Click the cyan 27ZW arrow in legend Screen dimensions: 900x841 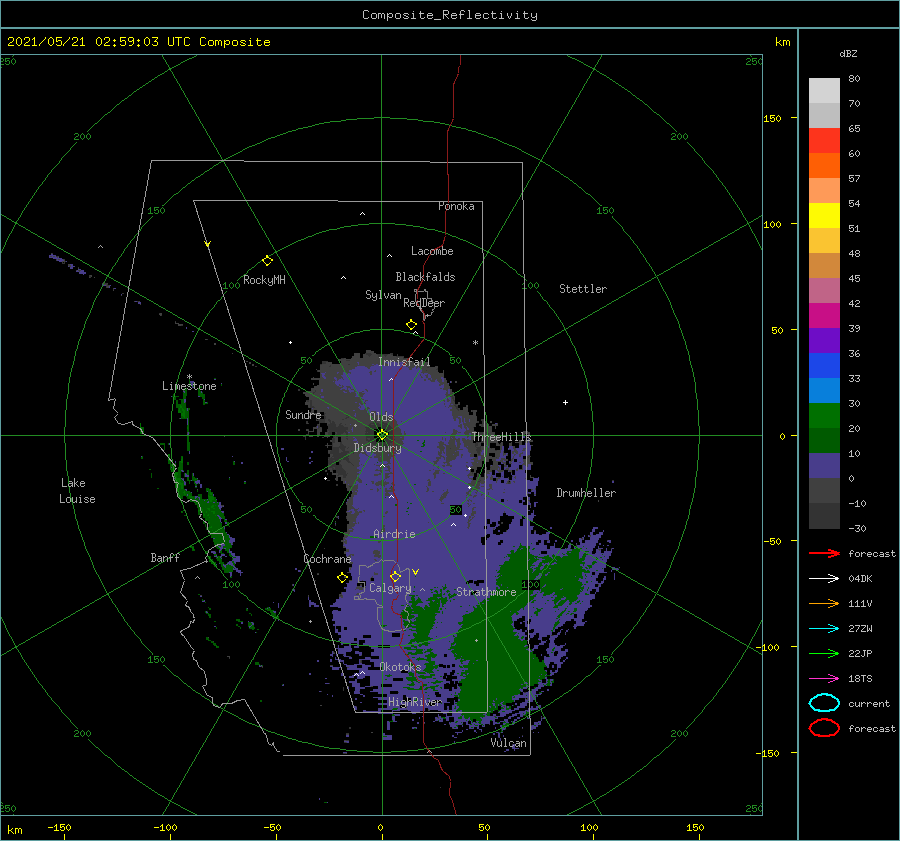click(x=824, y=629)
